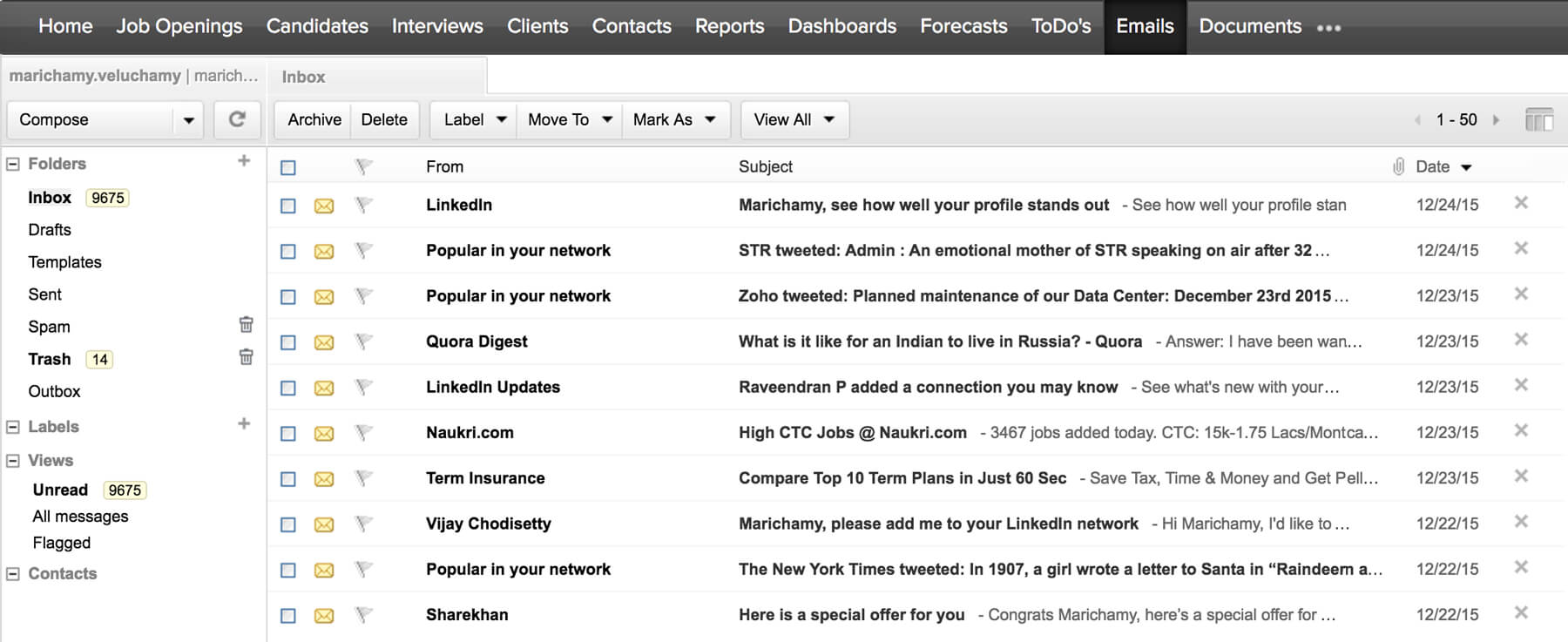
Task: Click the flag column header icon
Action: pos(363,166)
